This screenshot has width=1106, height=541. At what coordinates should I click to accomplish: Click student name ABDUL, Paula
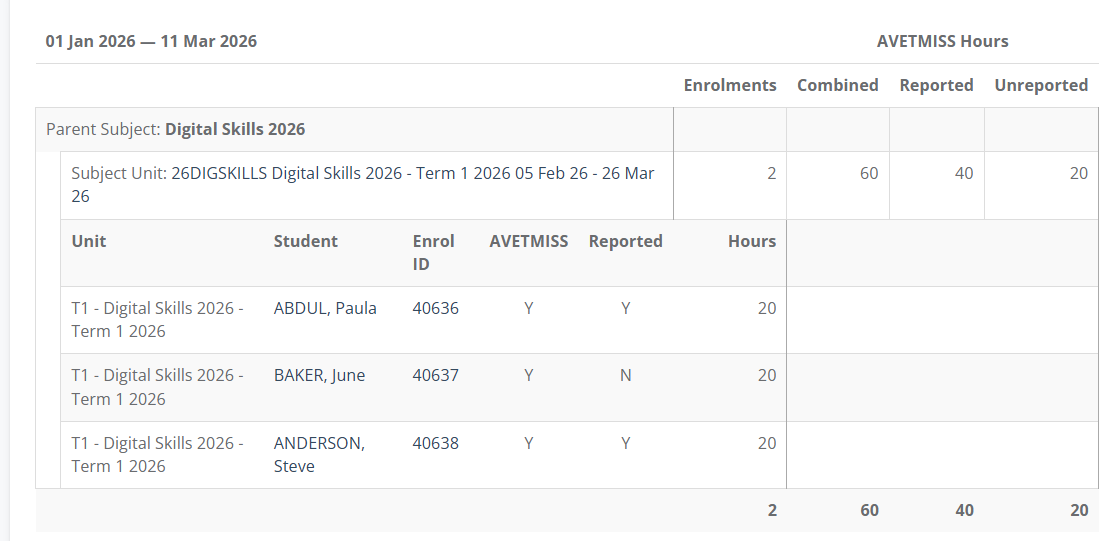click(325, 308)
